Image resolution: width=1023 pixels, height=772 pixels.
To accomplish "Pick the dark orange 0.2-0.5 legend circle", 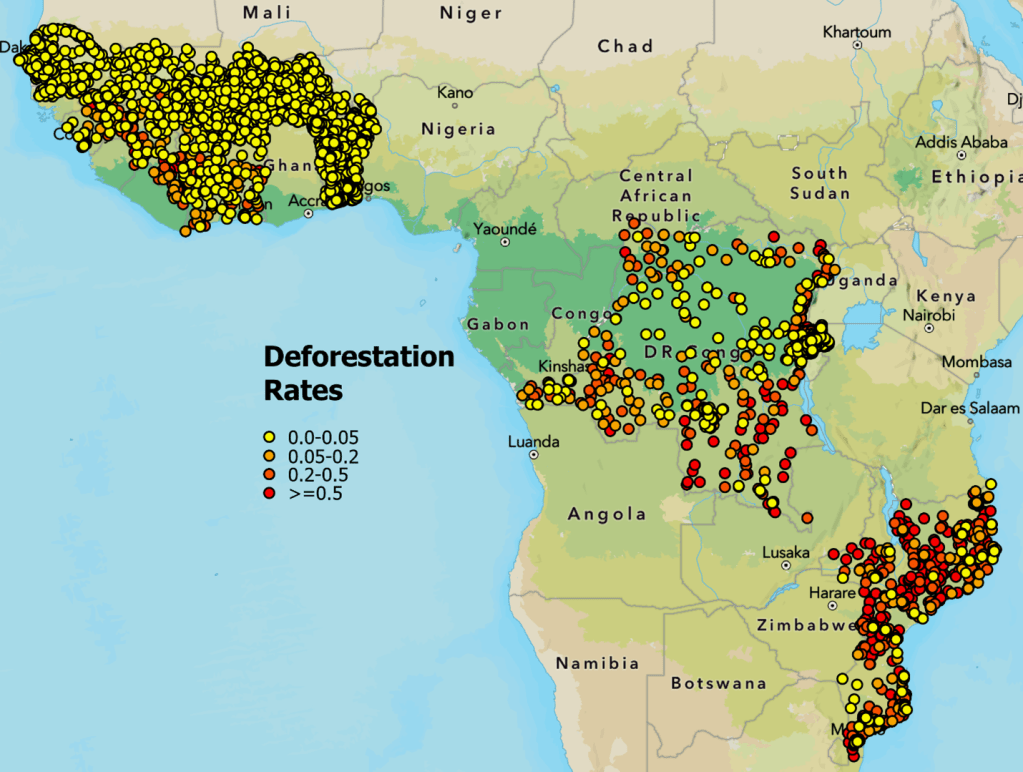I will (268, 474).
